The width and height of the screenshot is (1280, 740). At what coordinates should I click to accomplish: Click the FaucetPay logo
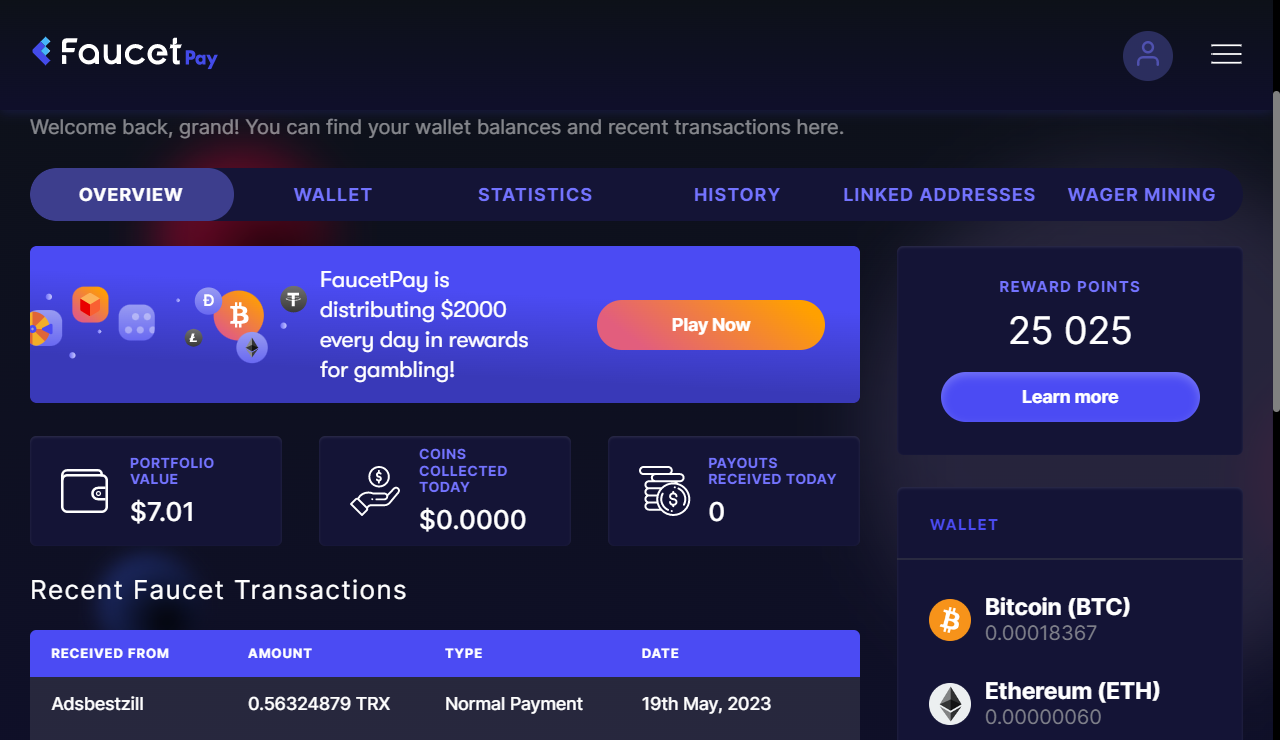tap(125, 52)
